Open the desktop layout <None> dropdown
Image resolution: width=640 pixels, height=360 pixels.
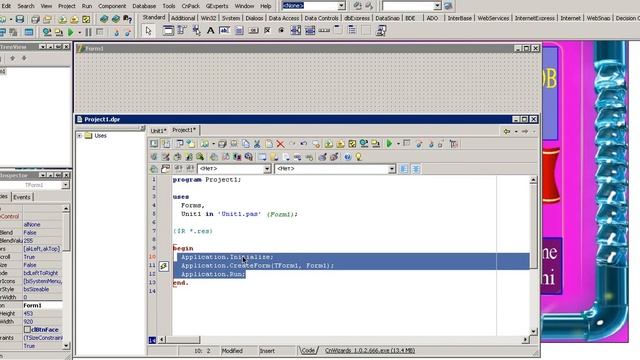click(x=341, y=6)
